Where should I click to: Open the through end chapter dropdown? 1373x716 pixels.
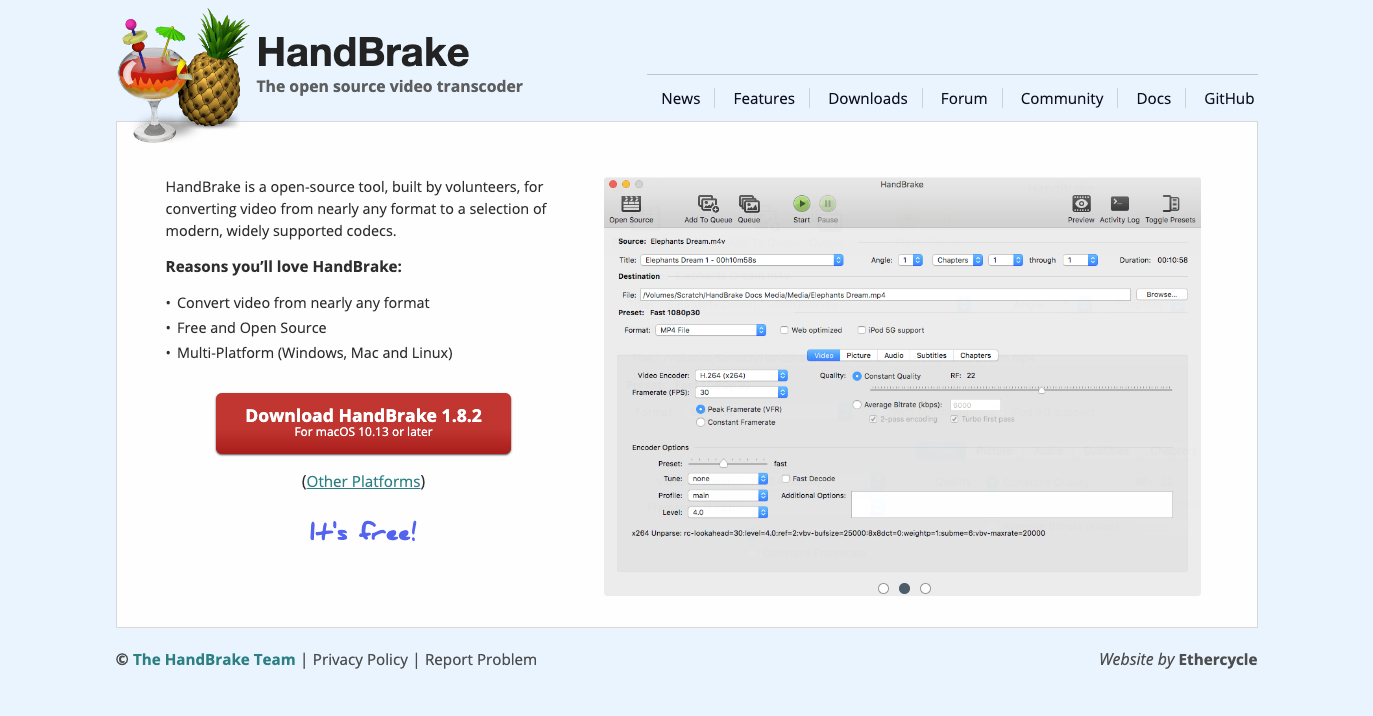(x=1080, y=260)
